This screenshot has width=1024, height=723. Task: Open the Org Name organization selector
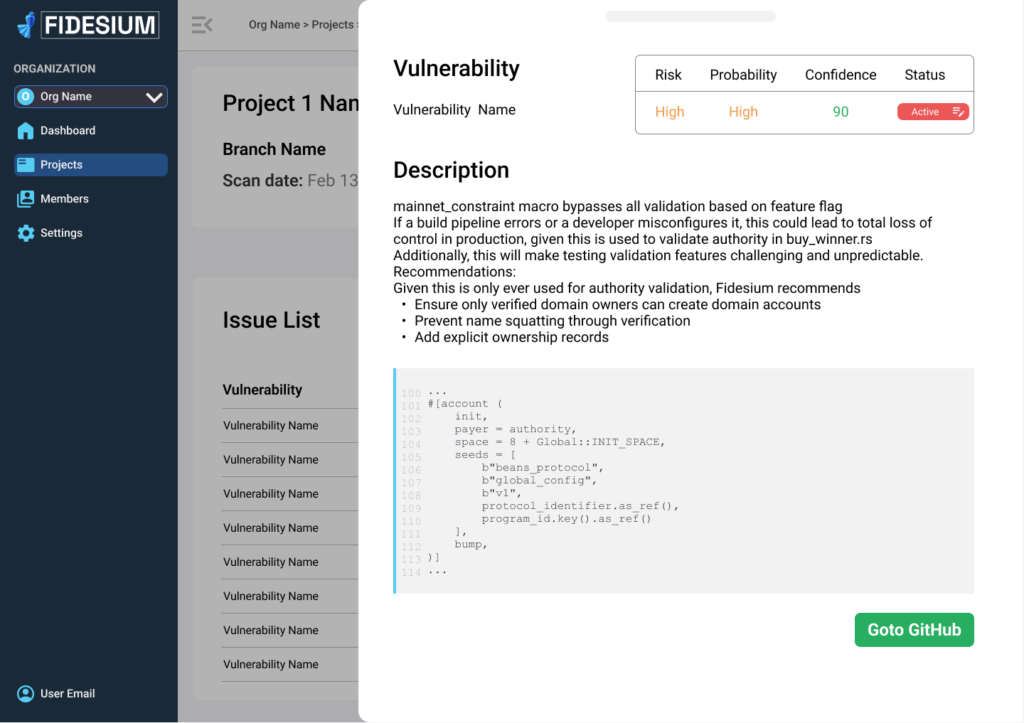point(90,97)
